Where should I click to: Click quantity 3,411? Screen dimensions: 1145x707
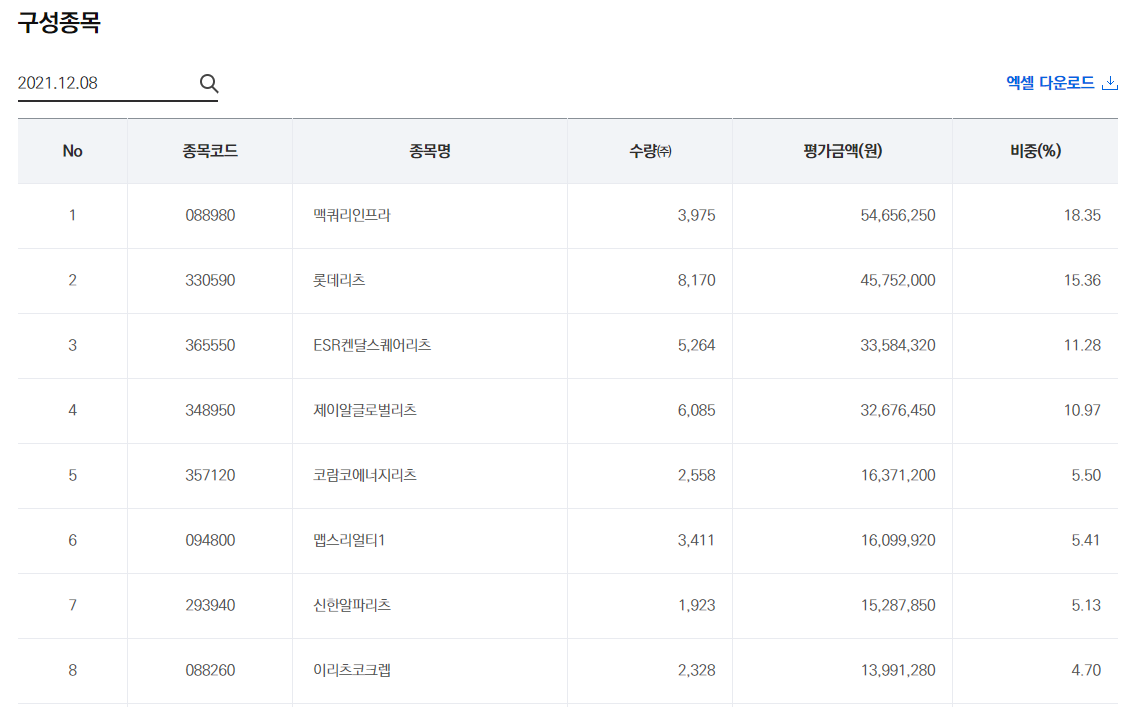click(697, 540)
